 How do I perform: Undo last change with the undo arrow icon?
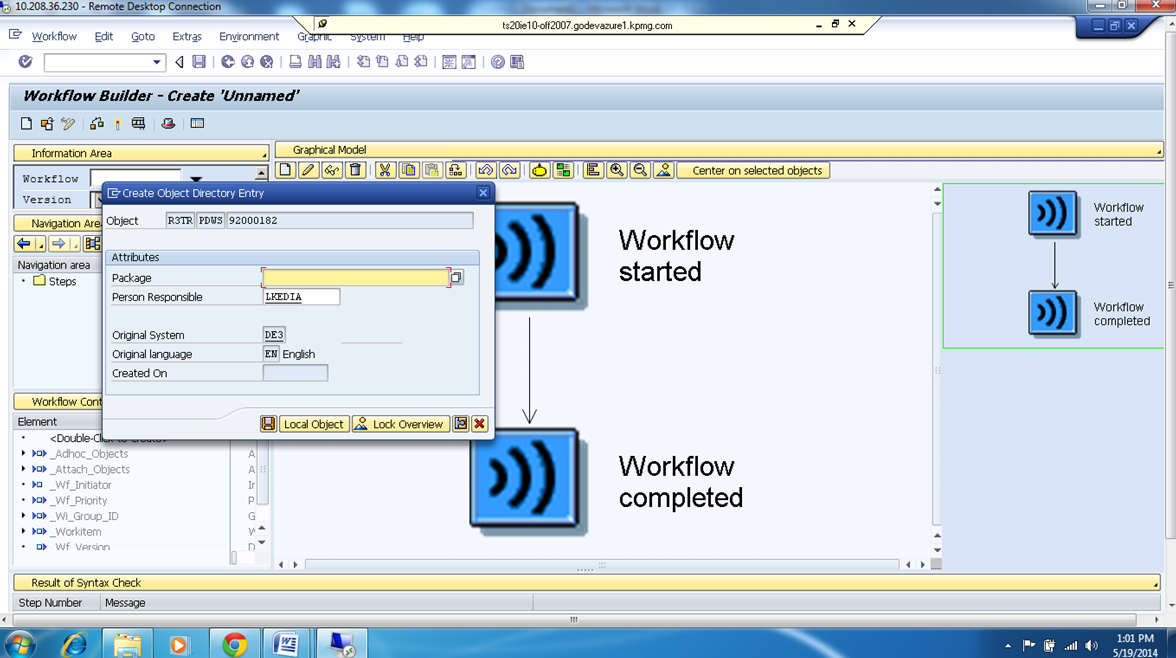pyautogui.click(x=486, y=170)
